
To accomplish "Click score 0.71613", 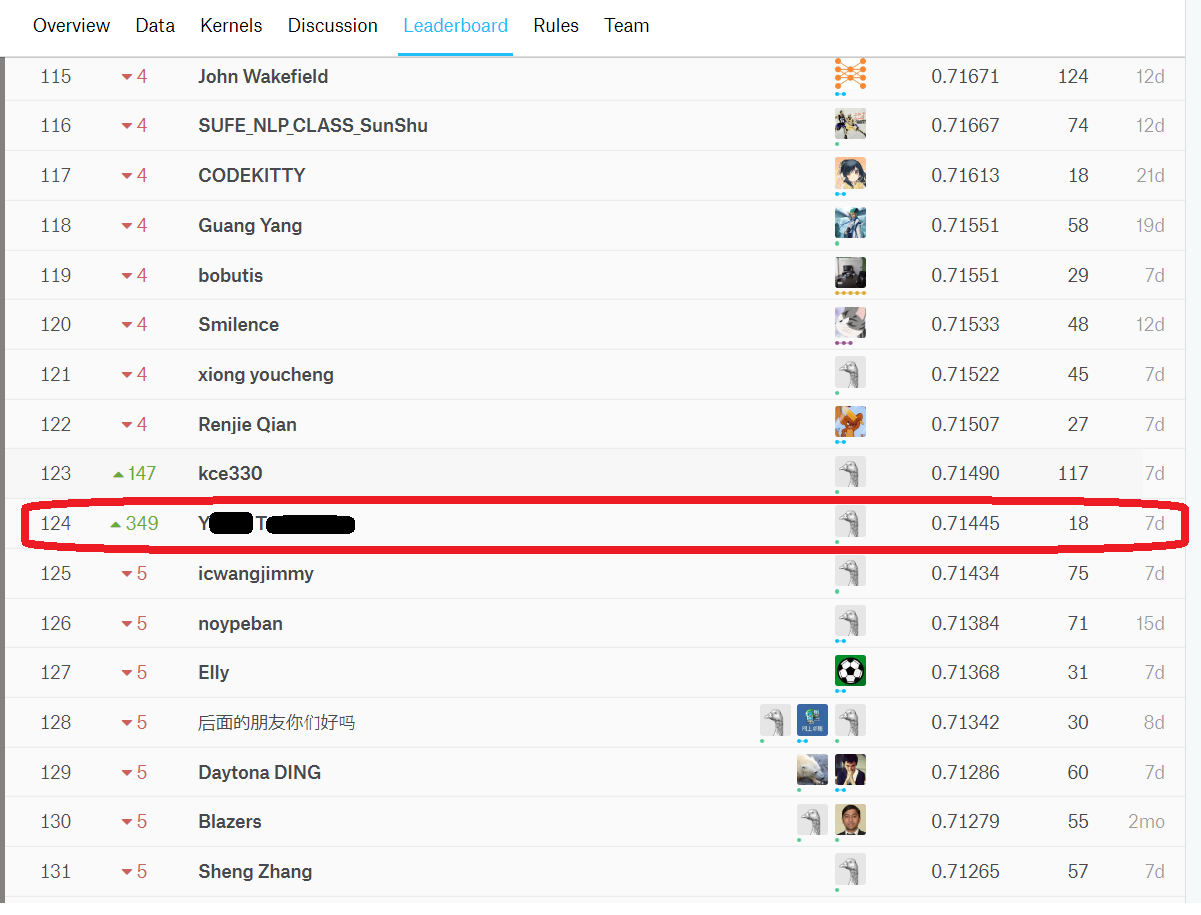I will 965,175.
